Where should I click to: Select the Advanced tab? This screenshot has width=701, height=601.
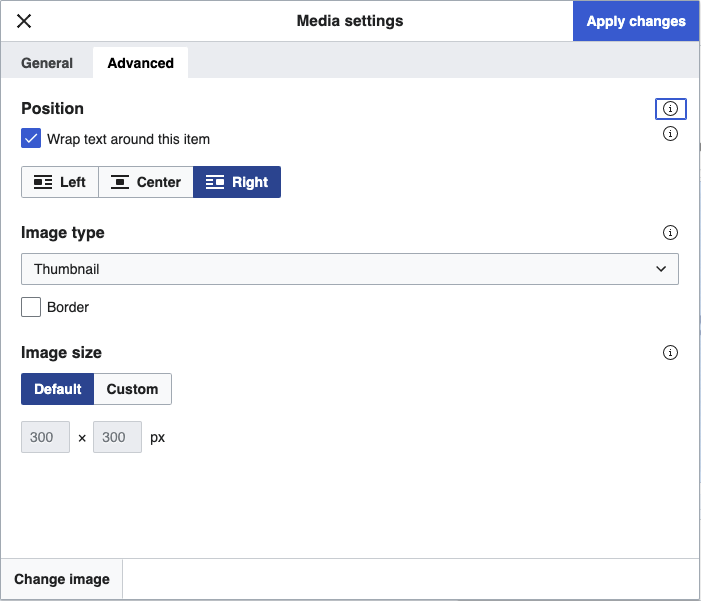click(140, 63)
